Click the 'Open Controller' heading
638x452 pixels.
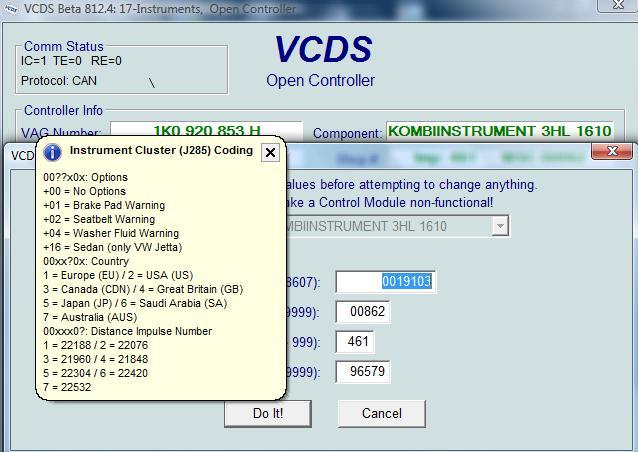[321, 81]
